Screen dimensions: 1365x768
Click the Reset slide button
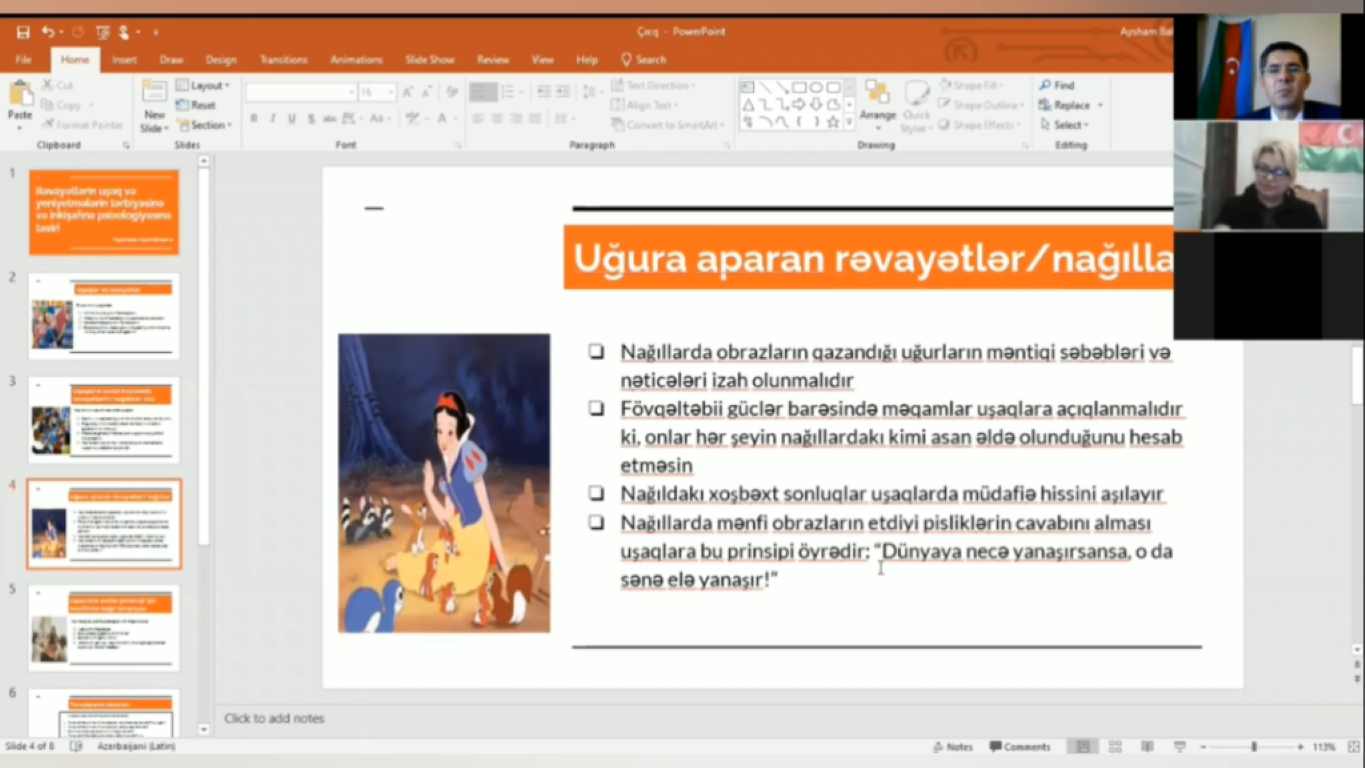click(196, 105)
